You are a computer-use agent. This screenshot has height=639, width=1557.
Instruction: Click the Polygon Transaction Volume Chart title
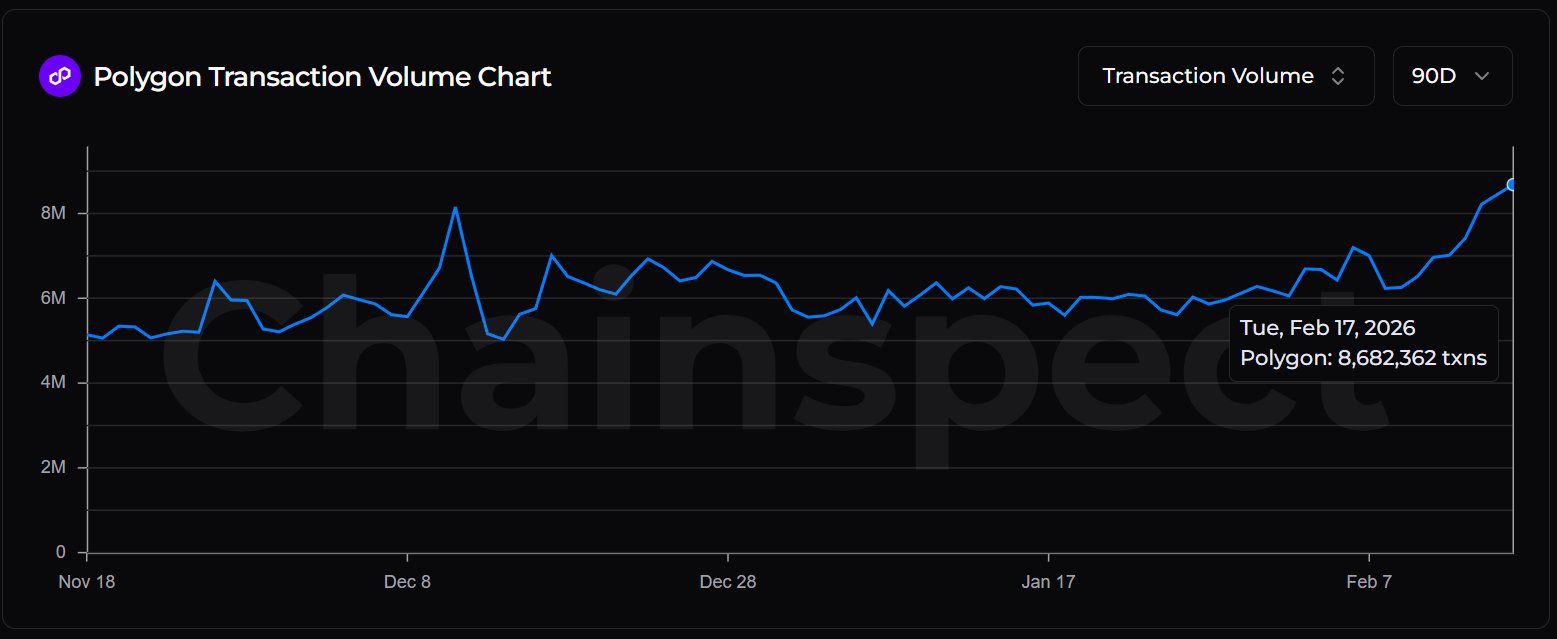coord(322,76)
